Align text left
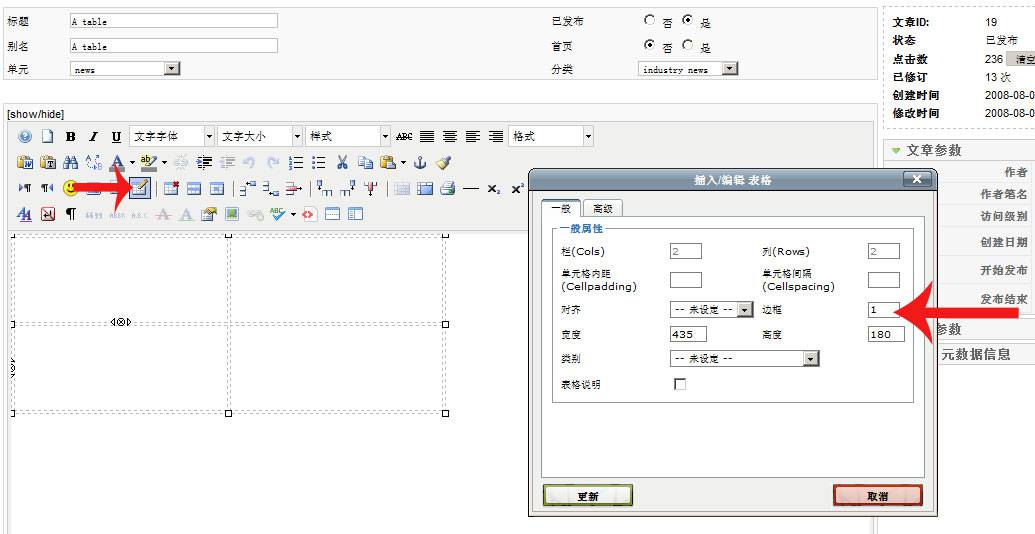 (473, 137)
